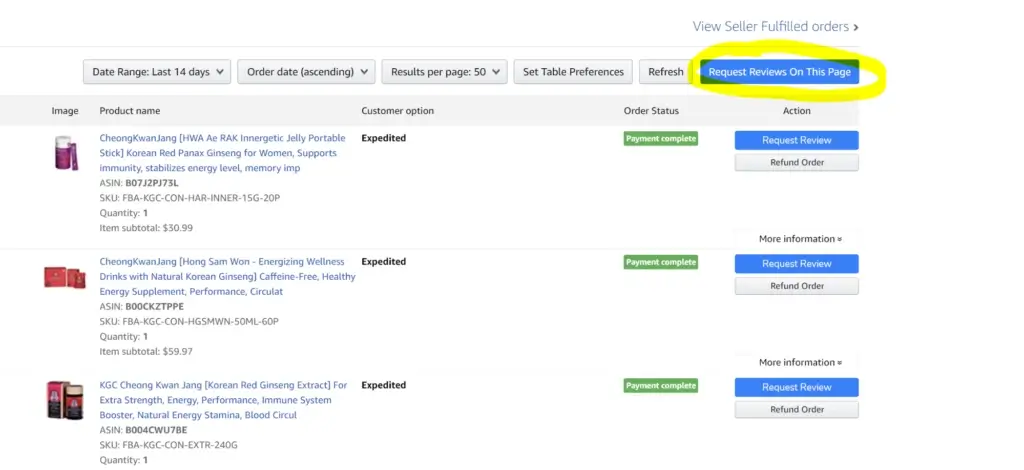Click Request Reviews On This Page button

point(779,72)
